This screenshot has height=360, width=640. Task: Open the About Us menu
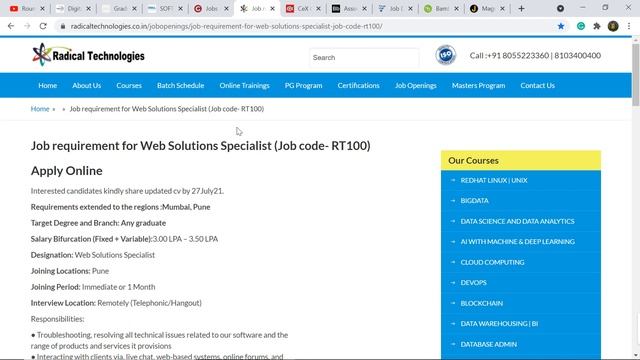tap(87, 85)
